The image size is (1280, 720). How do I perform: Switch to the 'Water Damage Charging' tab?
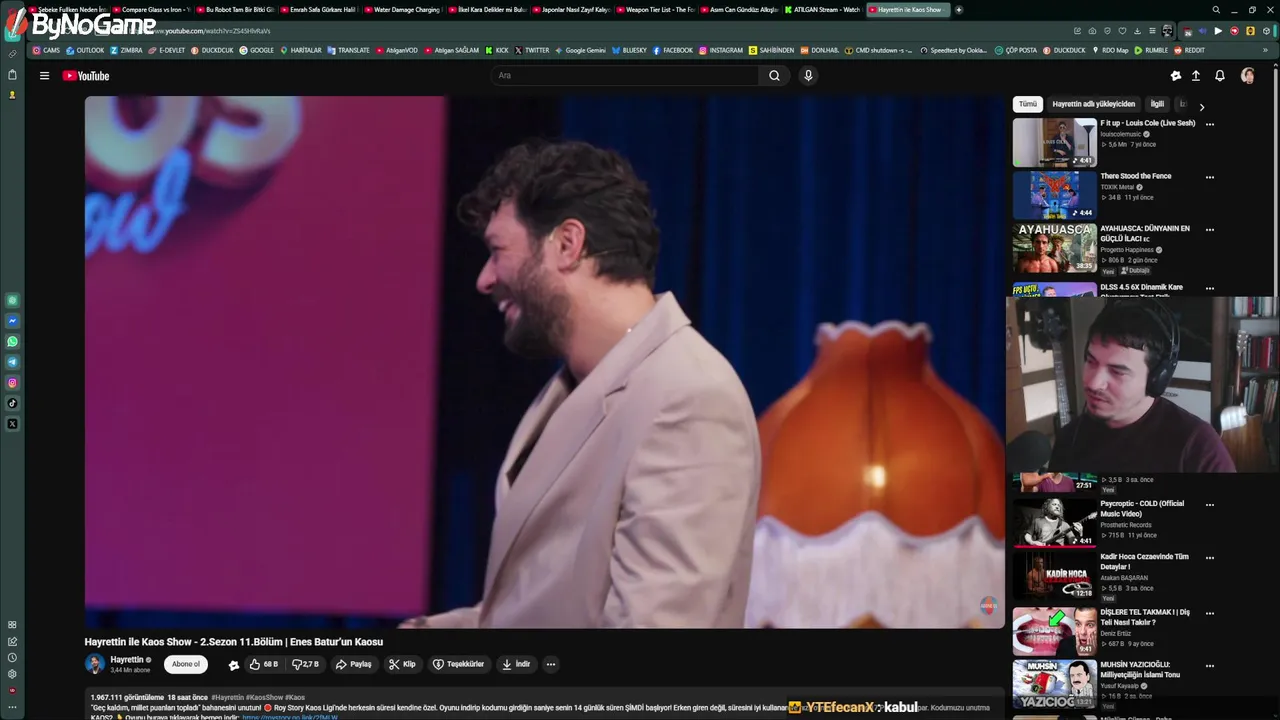[x=402, y=10]
